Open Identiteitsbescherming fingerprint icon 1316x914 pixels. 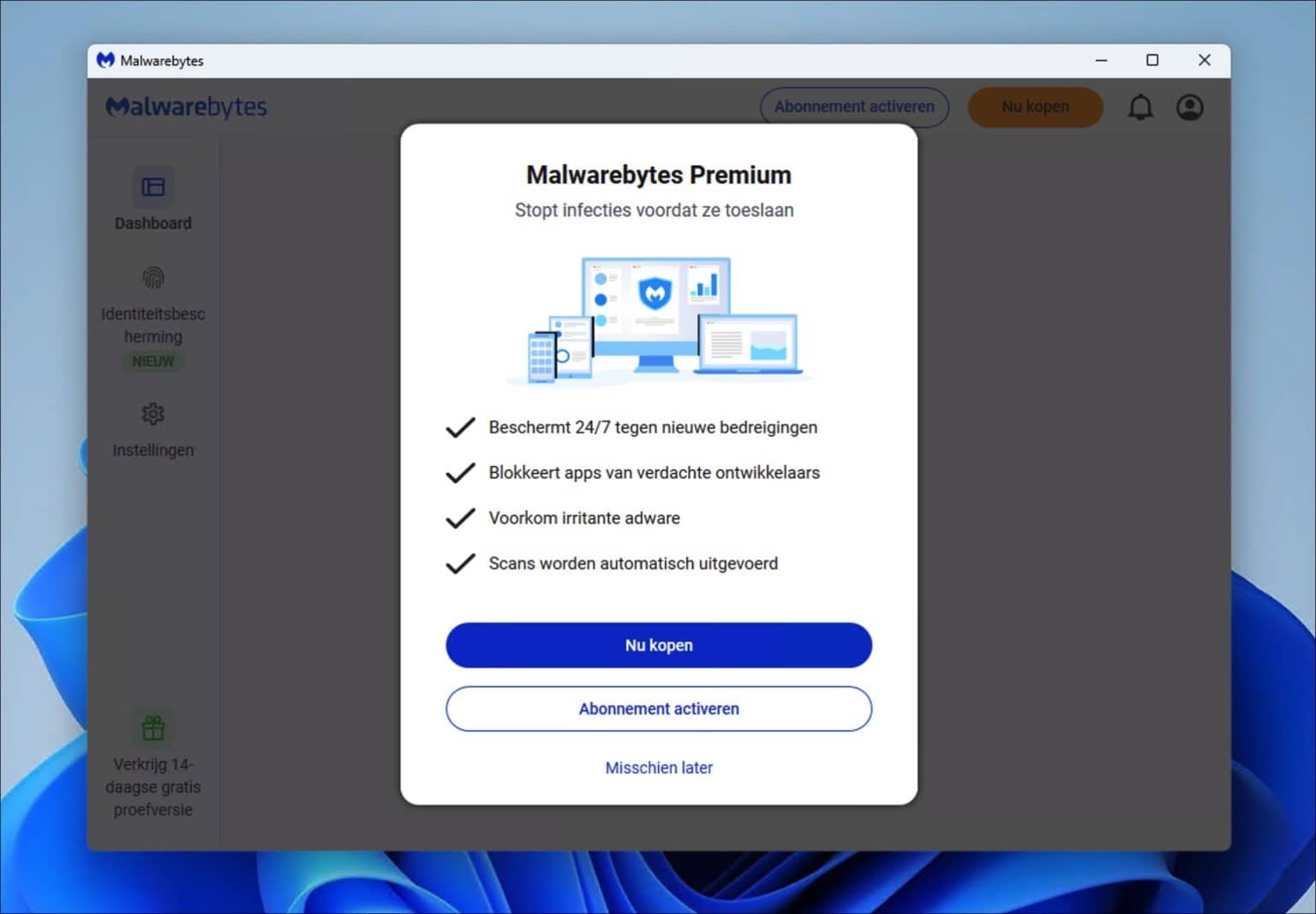[x=153, y=278]
